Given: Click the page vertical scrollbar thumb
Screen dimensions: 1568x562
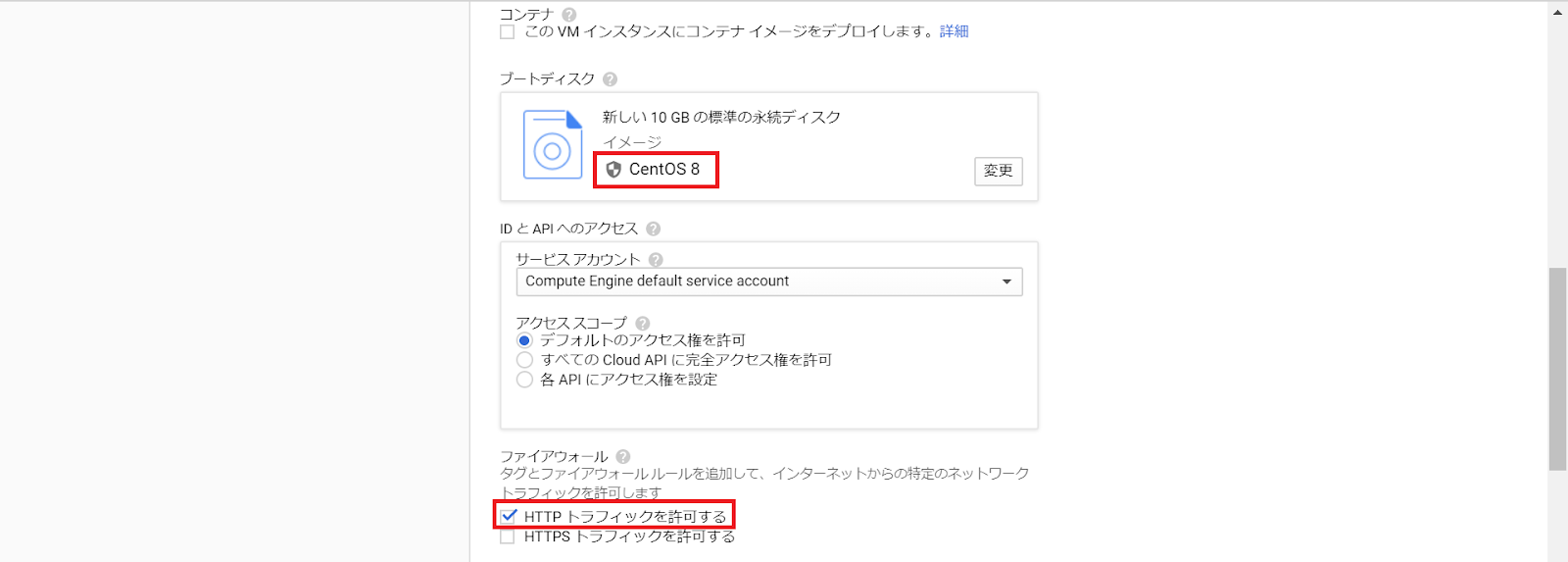Looking at the screenshot, I should (1557, 368).
